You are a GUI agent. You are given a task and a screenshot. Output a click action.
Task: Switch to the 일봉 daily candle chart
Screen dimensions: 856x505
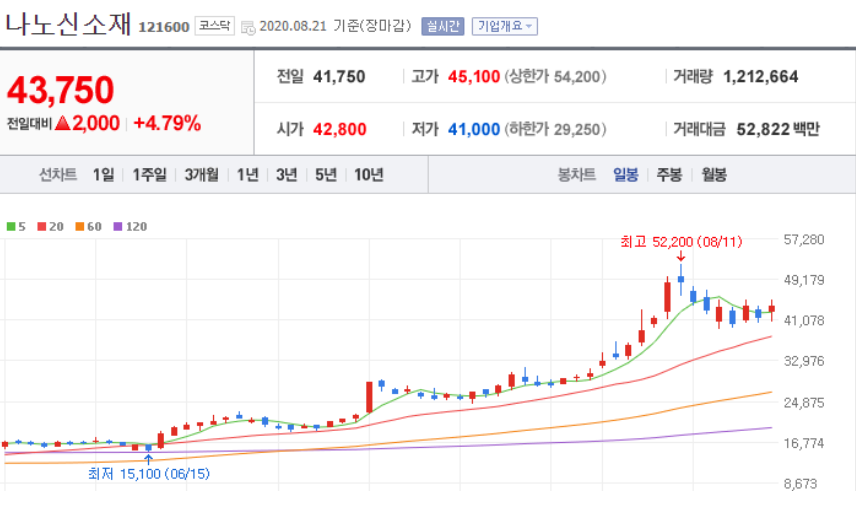tap(626, 175)
